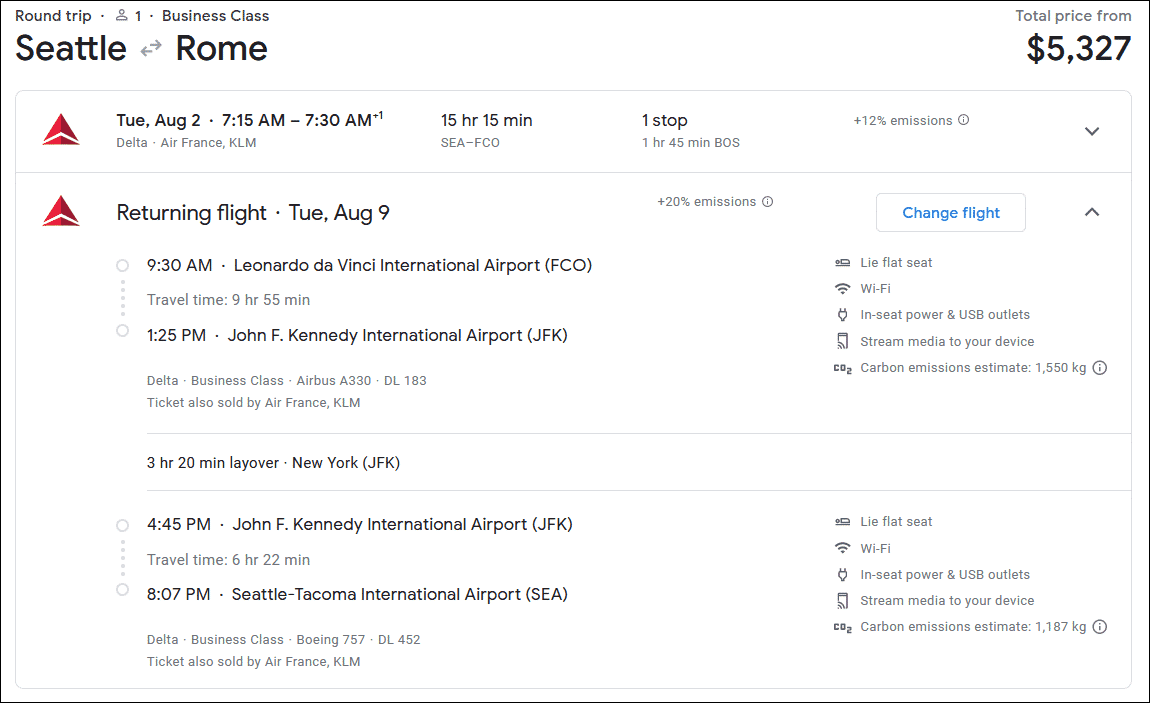Click the Lie flat seat icon for DL 452
The image size is (1150, 703).
pyautogui.click(x=843, y=522)
